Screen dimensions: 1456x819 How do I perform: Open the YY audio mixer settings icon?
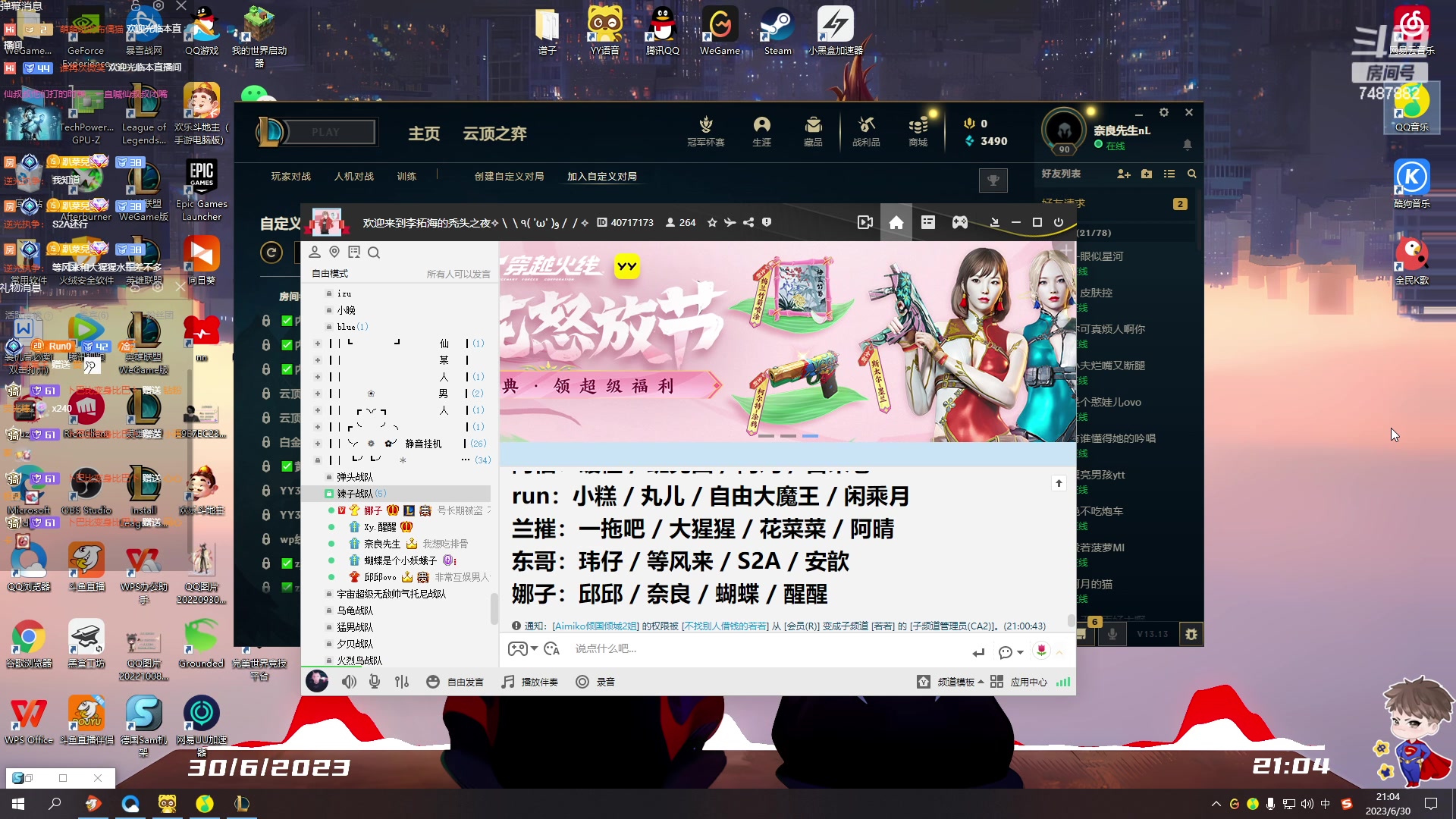pos(402,682)
